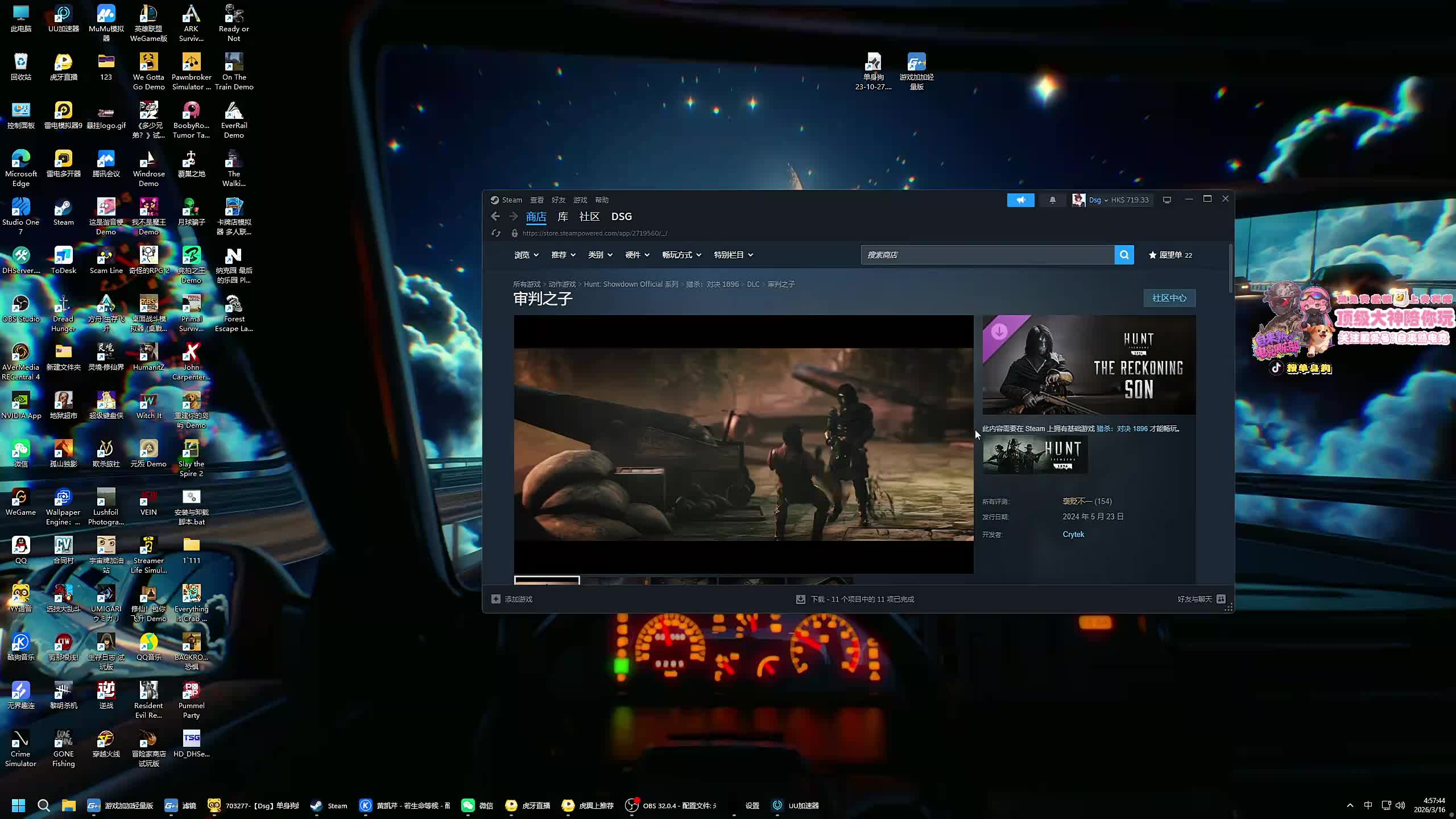1456x819 pixels.
Task: Expand the 类别 dropdown menu
Action: tap(600, 255)
